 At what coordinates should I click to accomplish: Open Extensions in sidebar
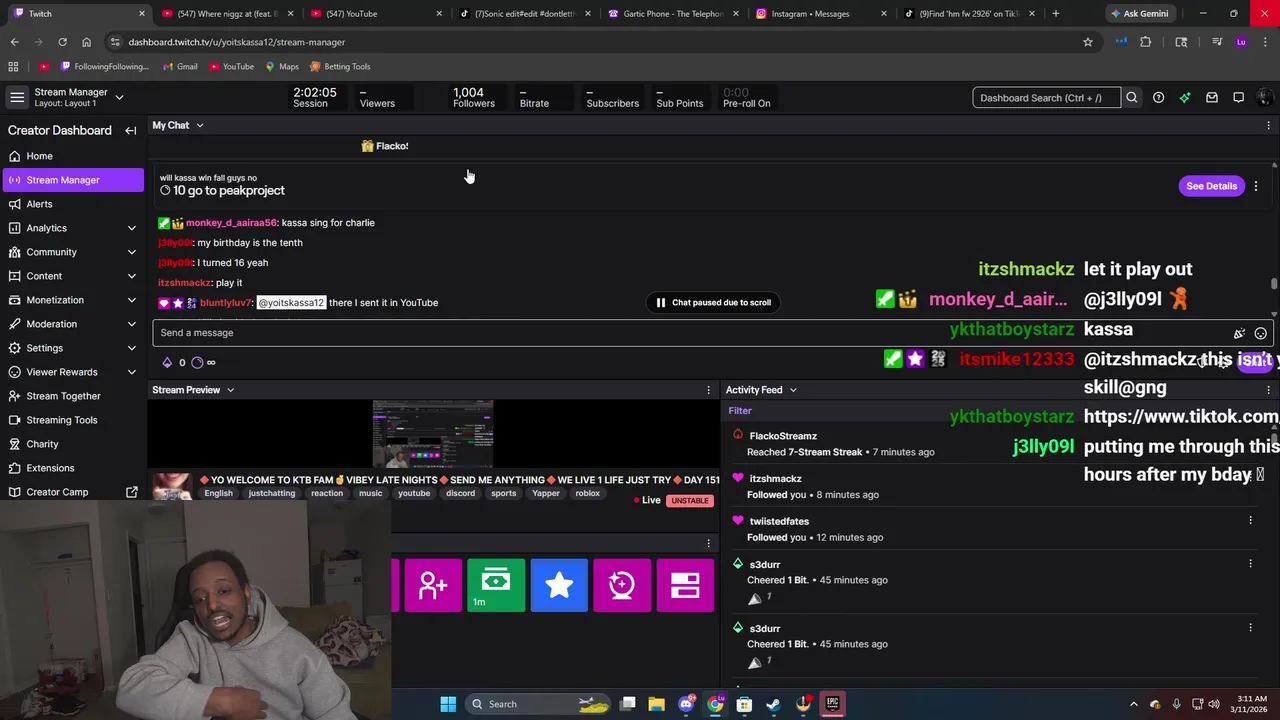point(72,468)
